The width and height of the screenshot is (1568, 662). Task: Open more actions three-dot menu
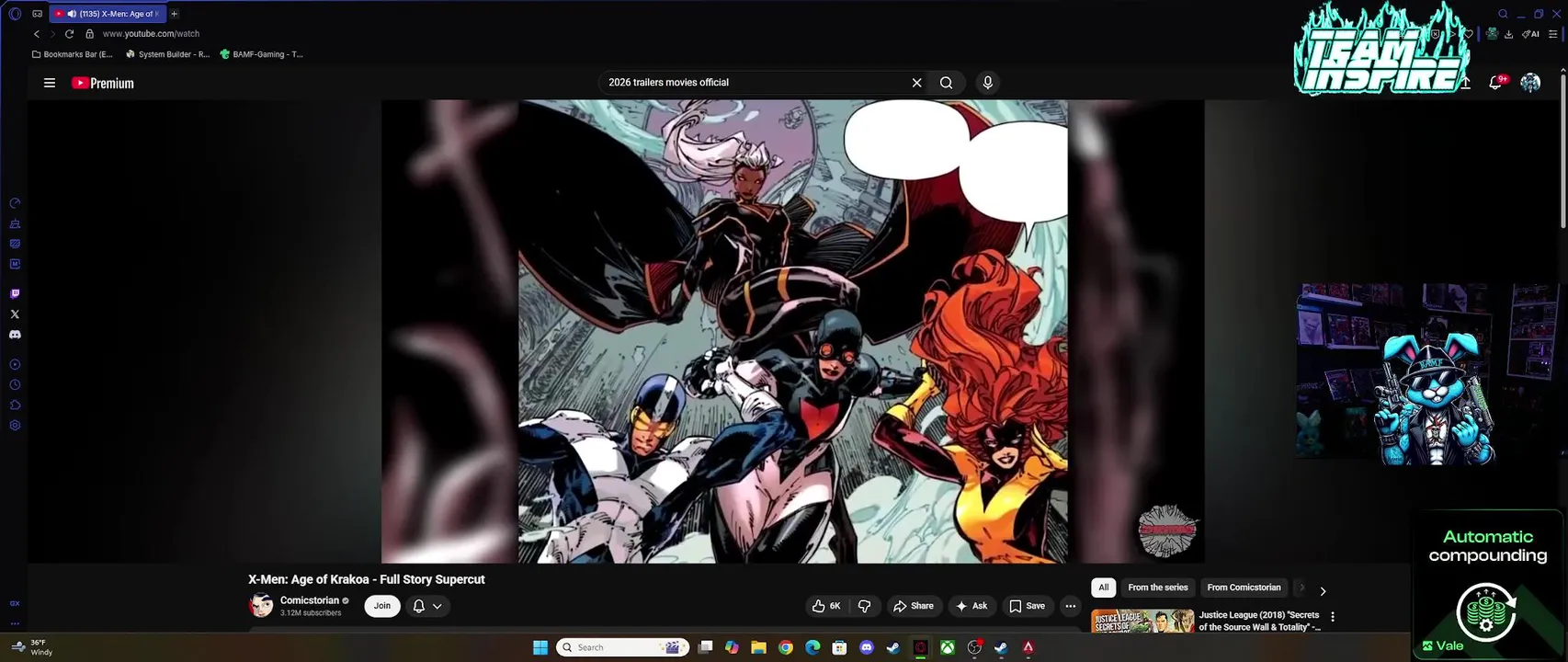1070,606
